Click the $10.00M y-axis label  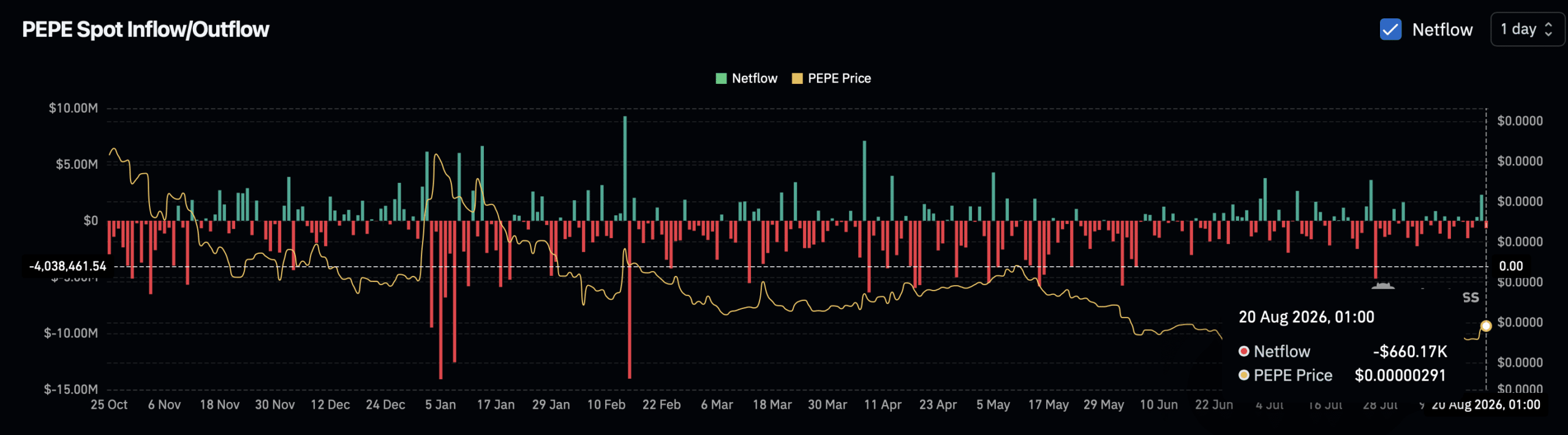pos(73,108)
